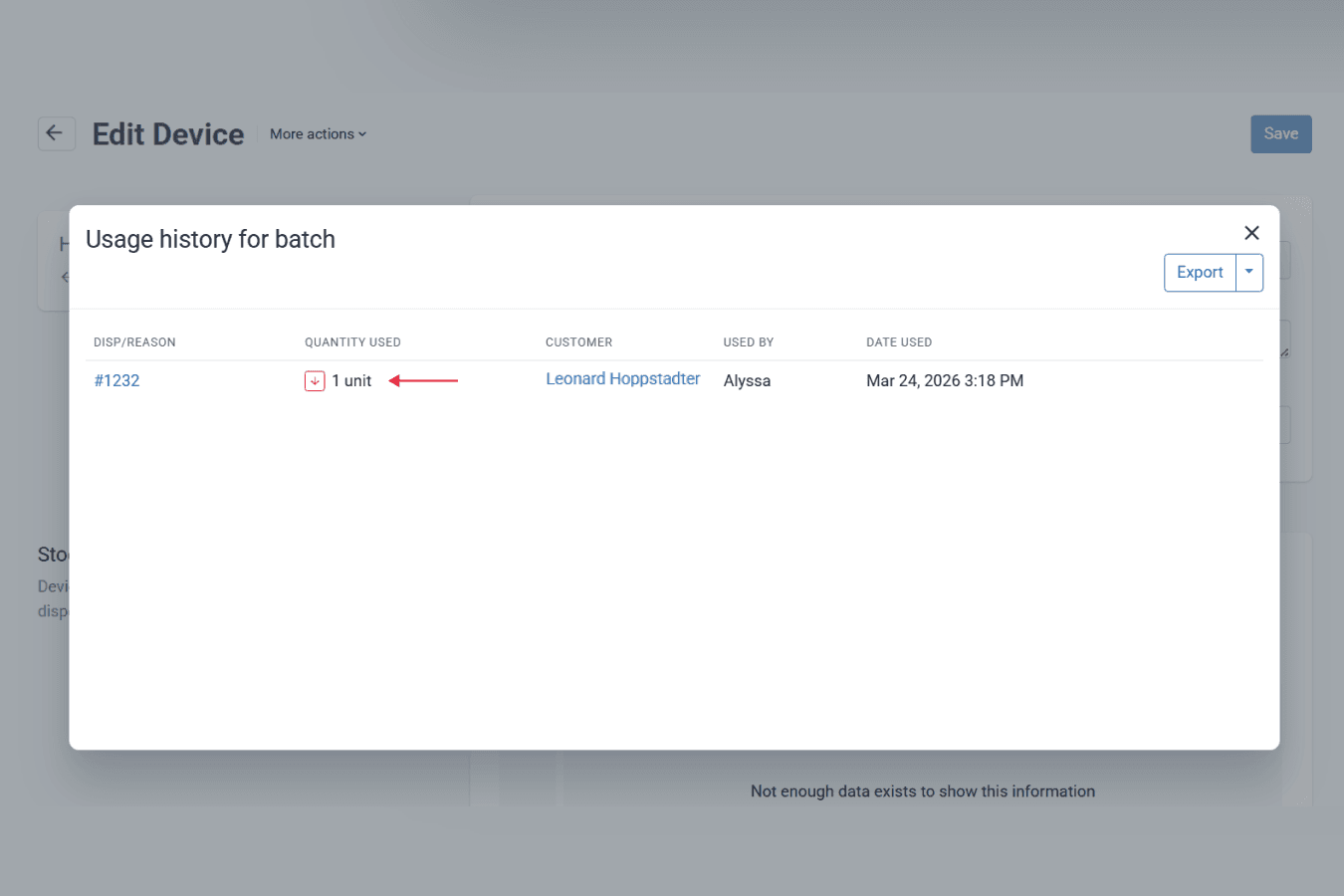Click the 'Usage history for batch' title

(x=210, y=240)
